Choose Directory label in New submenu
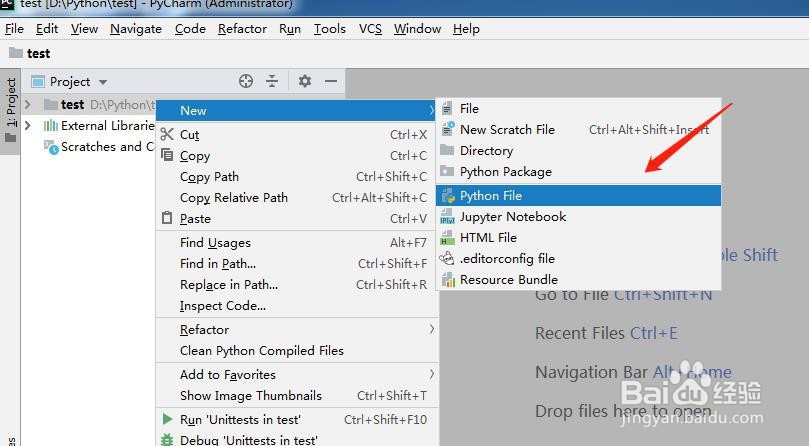The width and height of the screenshot is (809, 446). tap(486, 151)
